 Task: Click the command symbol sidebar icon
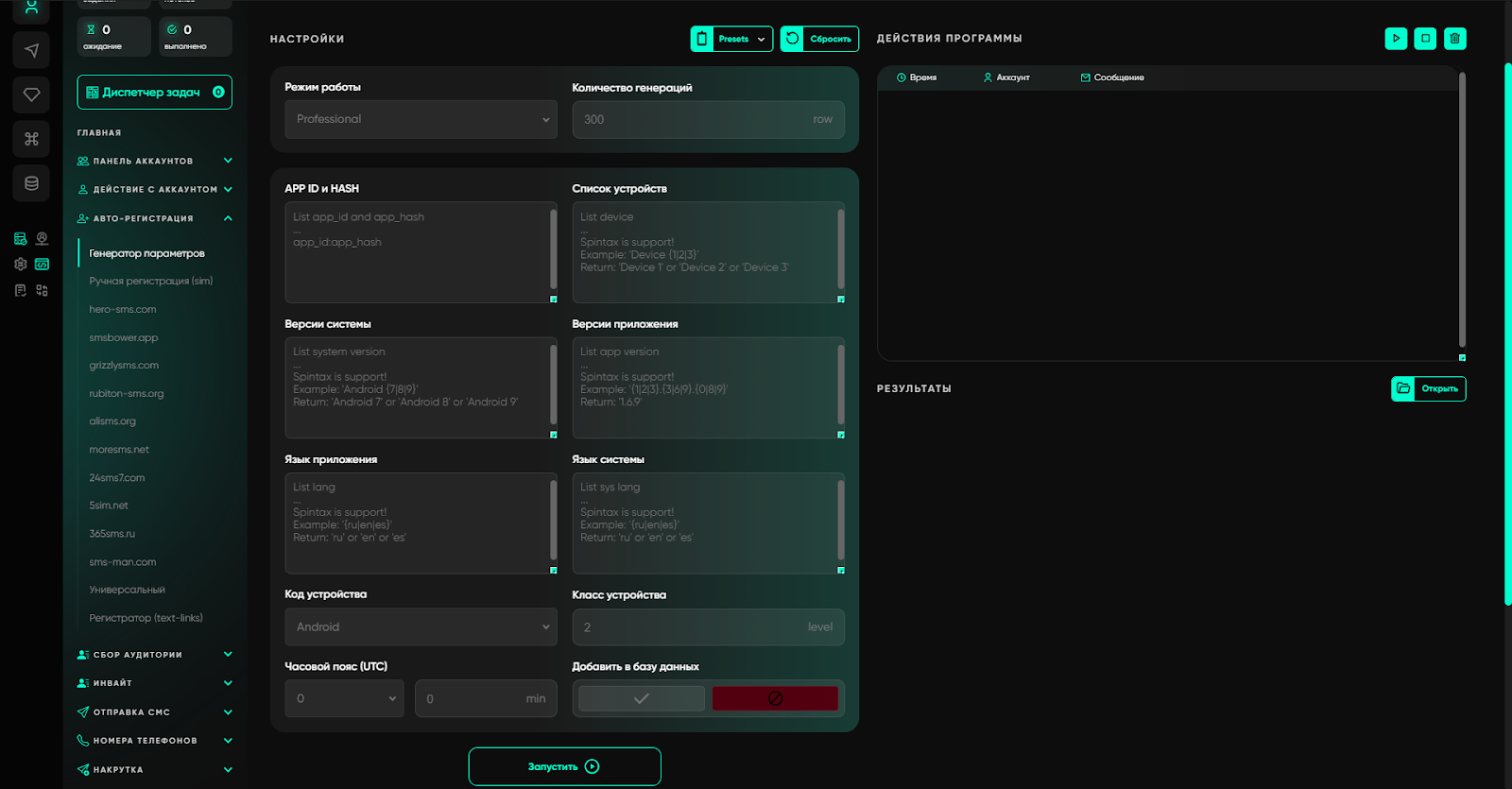coord(31,139)
